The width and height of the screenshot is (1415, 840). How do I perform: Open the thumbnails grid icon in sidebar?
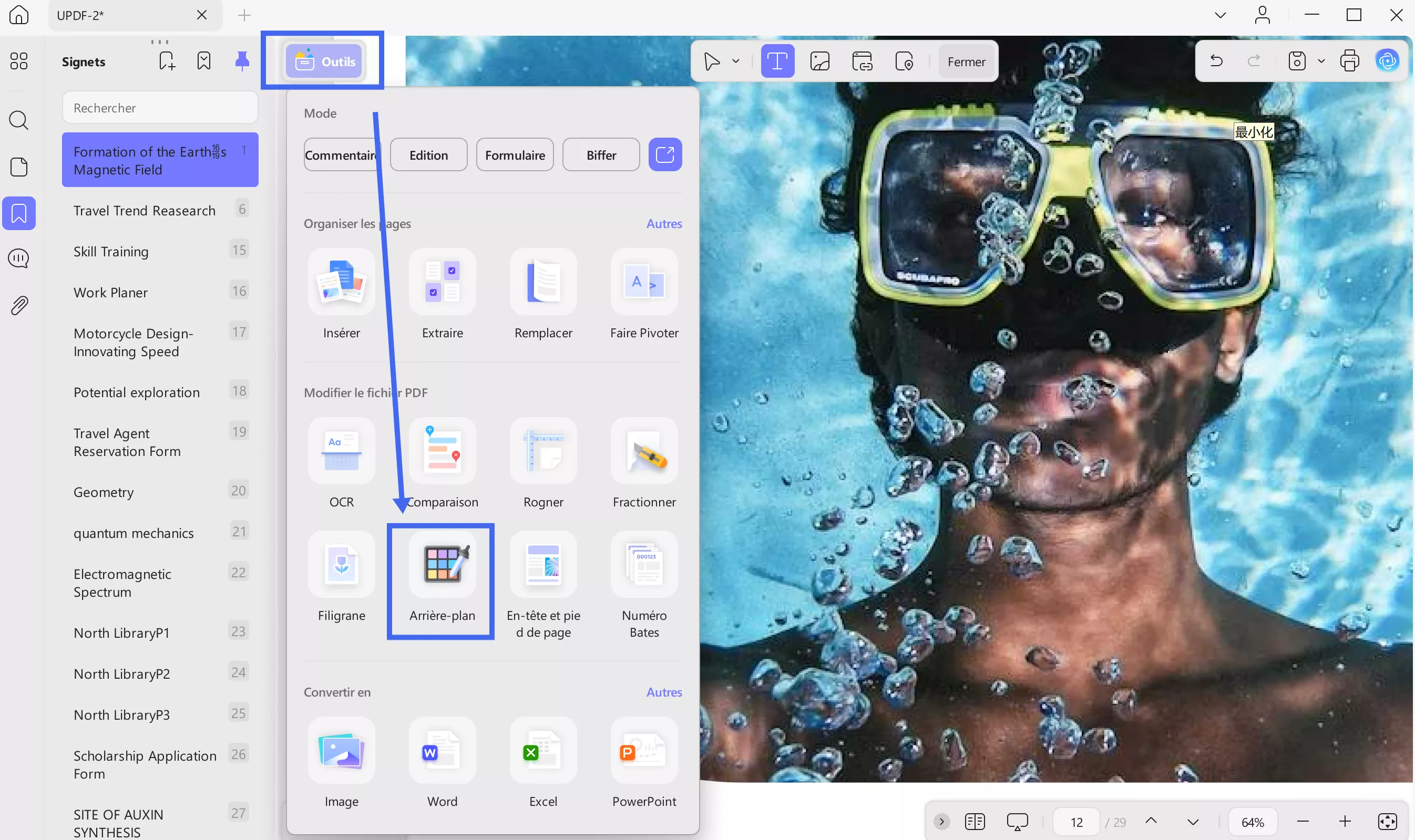pos(19,60)
